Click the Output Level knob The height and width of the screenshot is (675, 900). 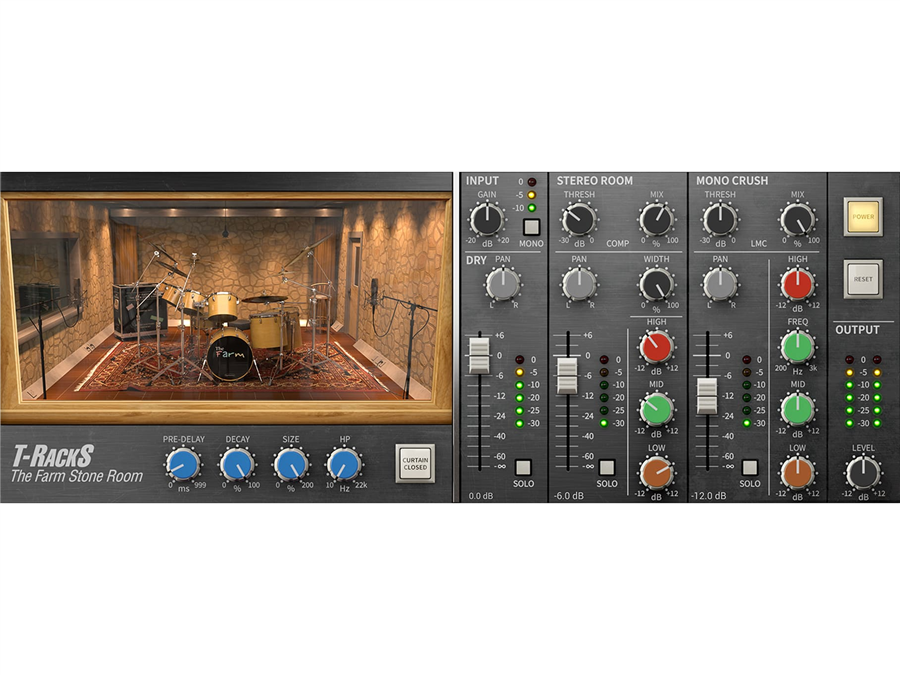pyautogui.click(x=862, y=472)
